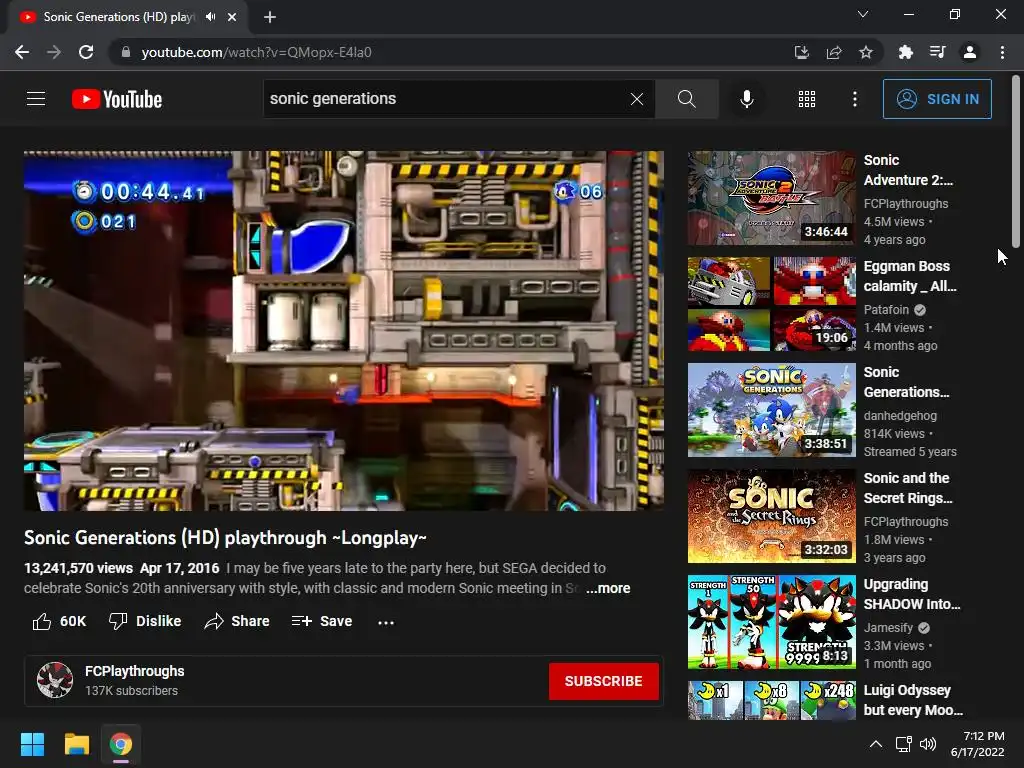Open the media control icon in Chrome

coord(937,52)
